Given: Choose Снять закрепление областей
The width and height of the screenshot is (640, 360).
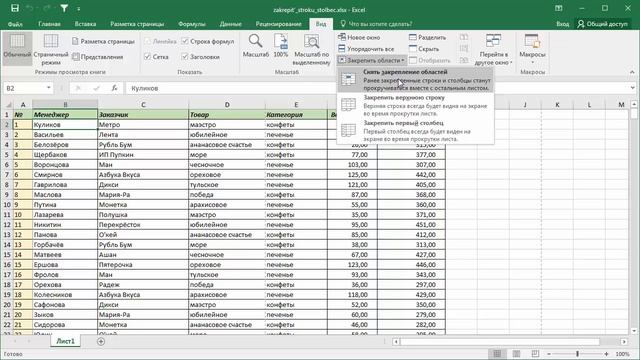Looking at the screenshot, I should [416, 80].
